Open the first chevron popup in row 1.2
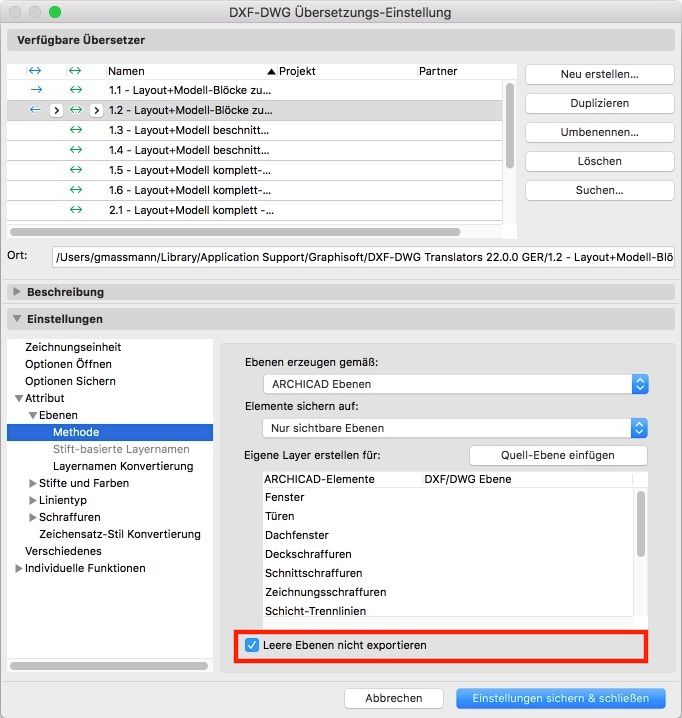Image resolution: width=682 pixels, height=718 pixels. pyautogui.click(x=56, y=110)
